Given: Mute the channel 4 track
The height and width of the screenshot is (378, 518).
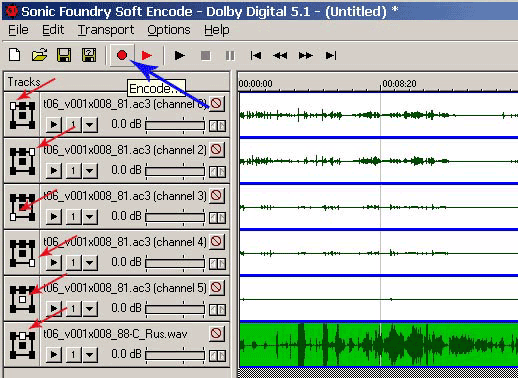Looking at the screenshot, I should (216, 241).
